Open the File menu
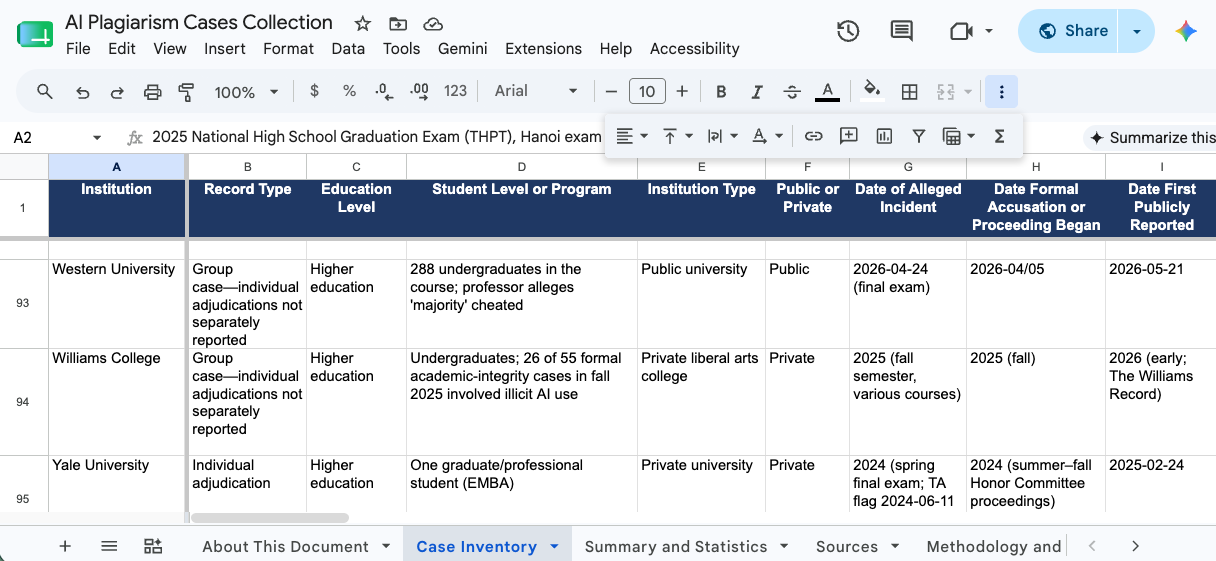Viewport: 1216px width, 561px height. point(78,48)
